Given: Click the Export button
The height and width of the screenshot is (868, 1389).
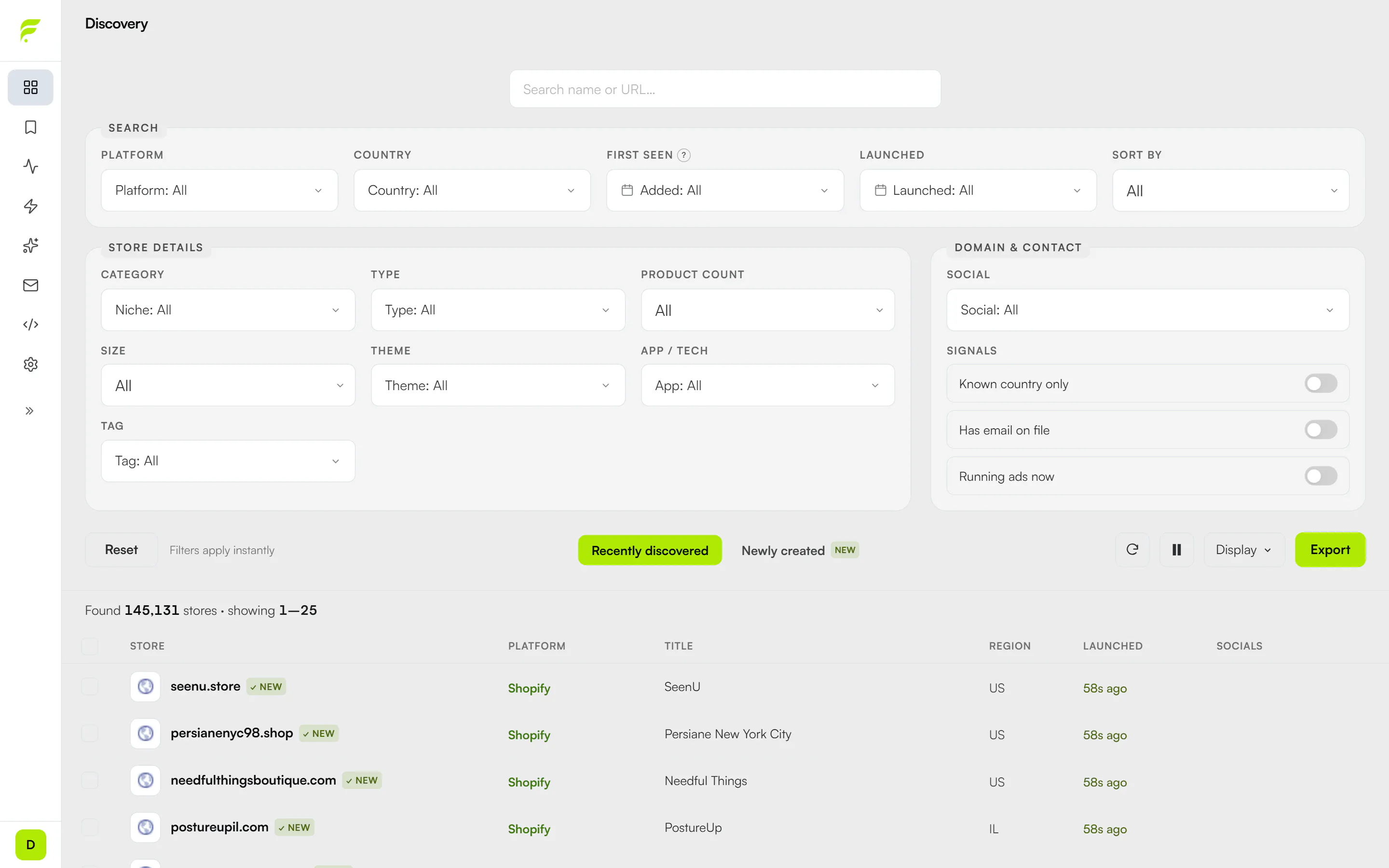Looking at the screenshot, I should tap(1330, 549).
